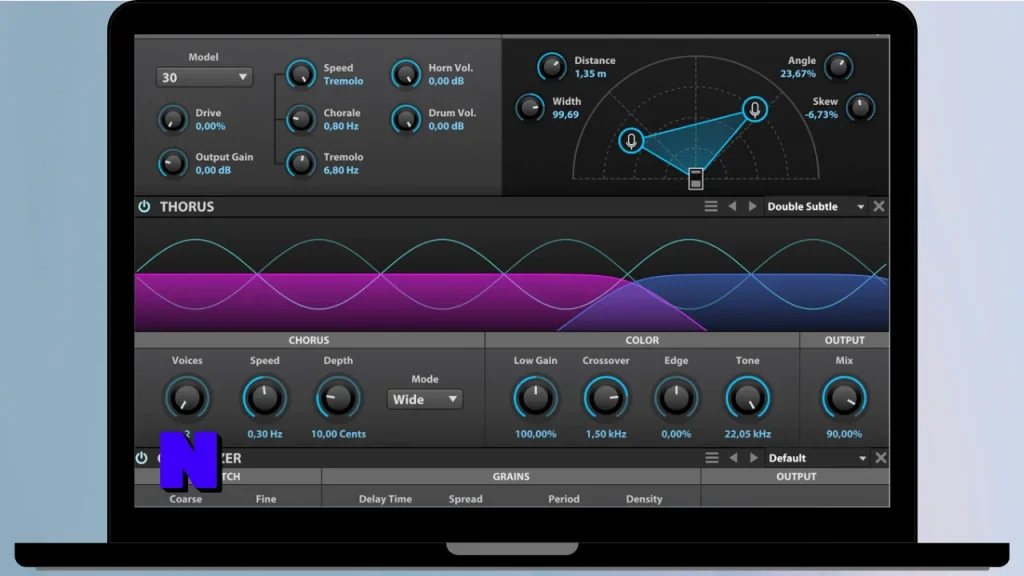Click the Crossover knob
This screenshot has height=576, width=1024.
click(x=605, y=398)
